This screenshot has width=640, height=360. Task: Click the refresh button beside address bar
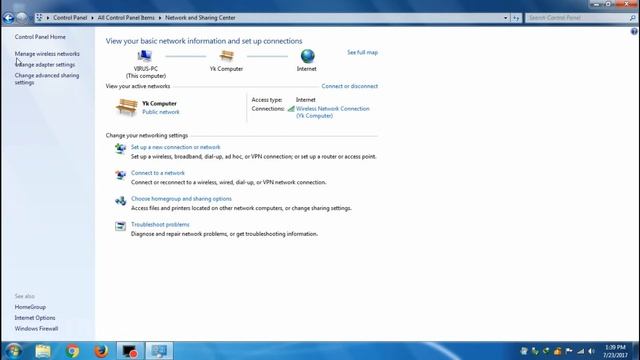click(x=516, y=18)
